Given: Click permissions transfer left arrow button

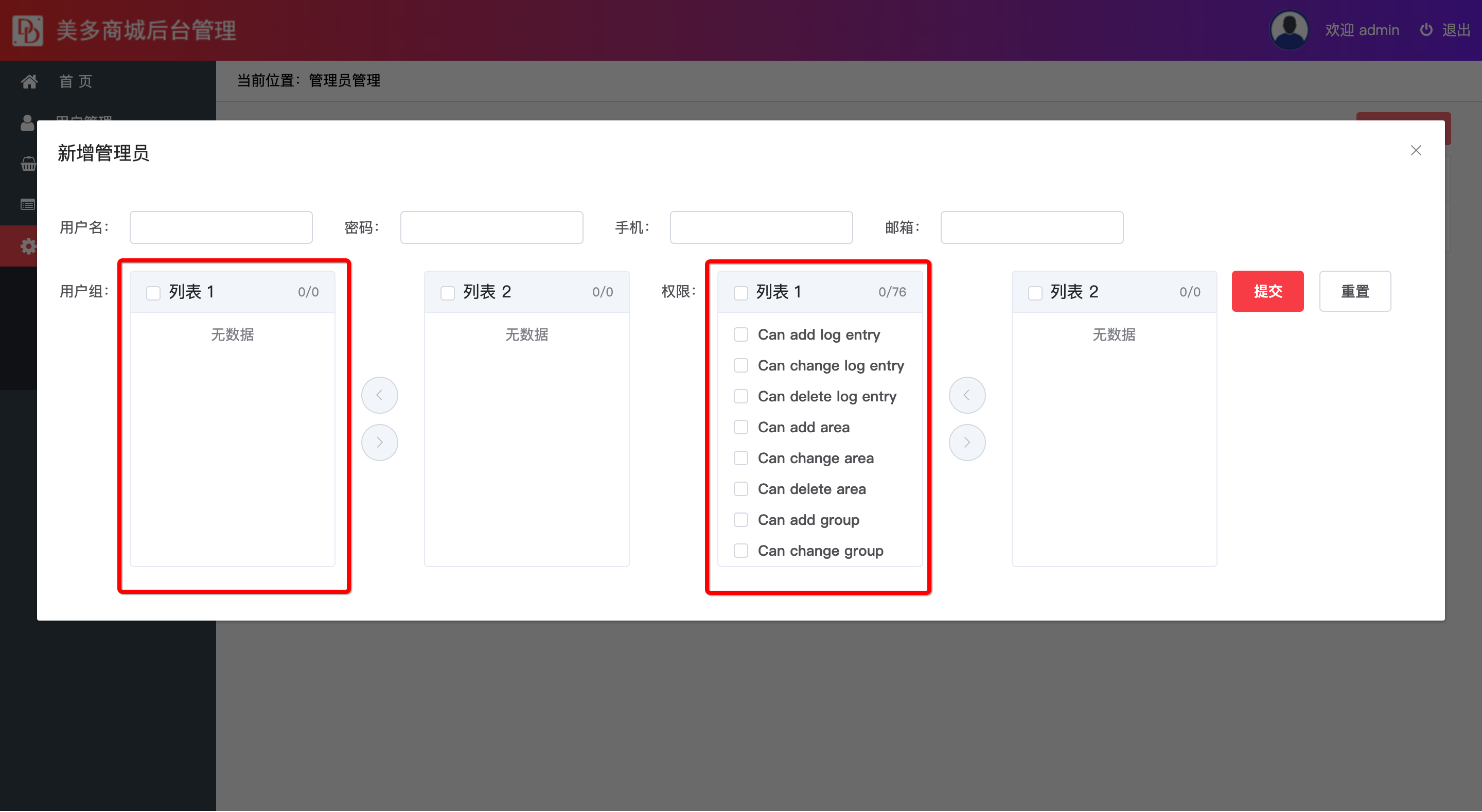Looking at the screenshot, I should [x=966, y=395].
